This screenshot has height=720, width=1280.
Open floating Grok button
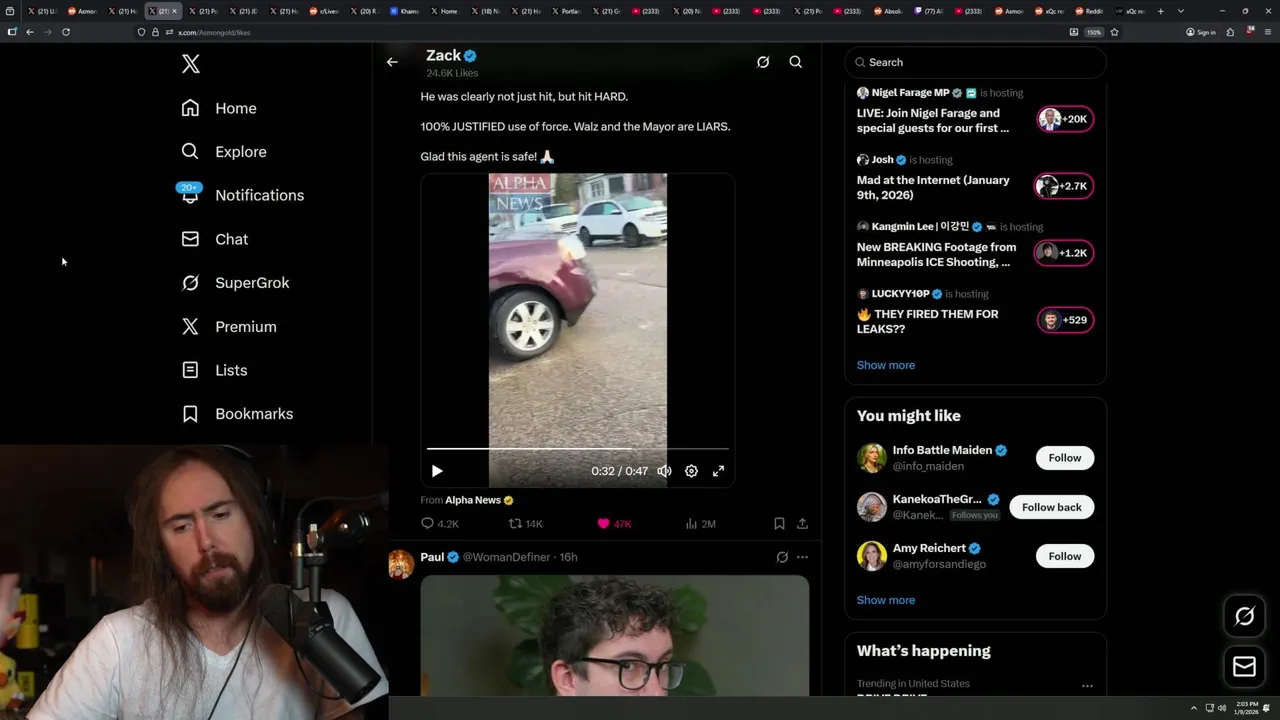coord(1245,617)
